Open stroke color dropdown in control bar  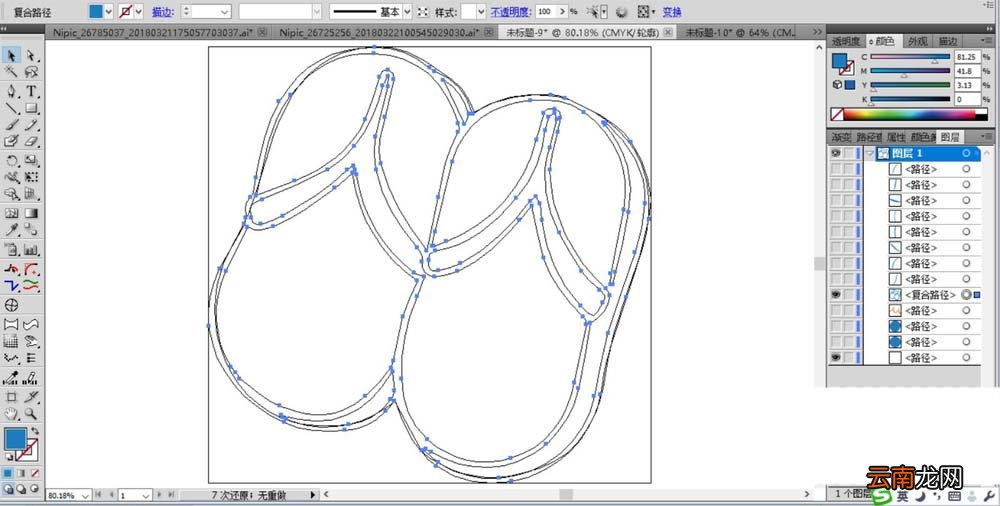coord(138,11)
